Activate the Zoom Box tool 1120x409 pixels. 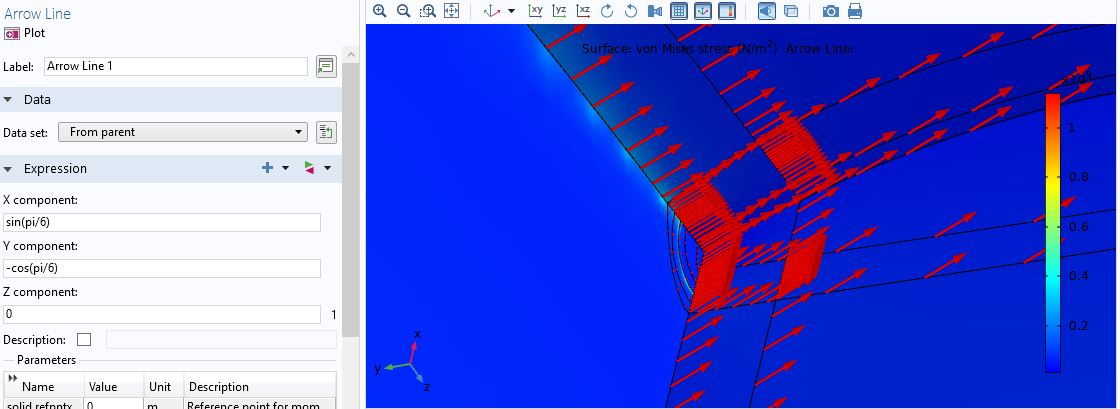tap(428, 11)
